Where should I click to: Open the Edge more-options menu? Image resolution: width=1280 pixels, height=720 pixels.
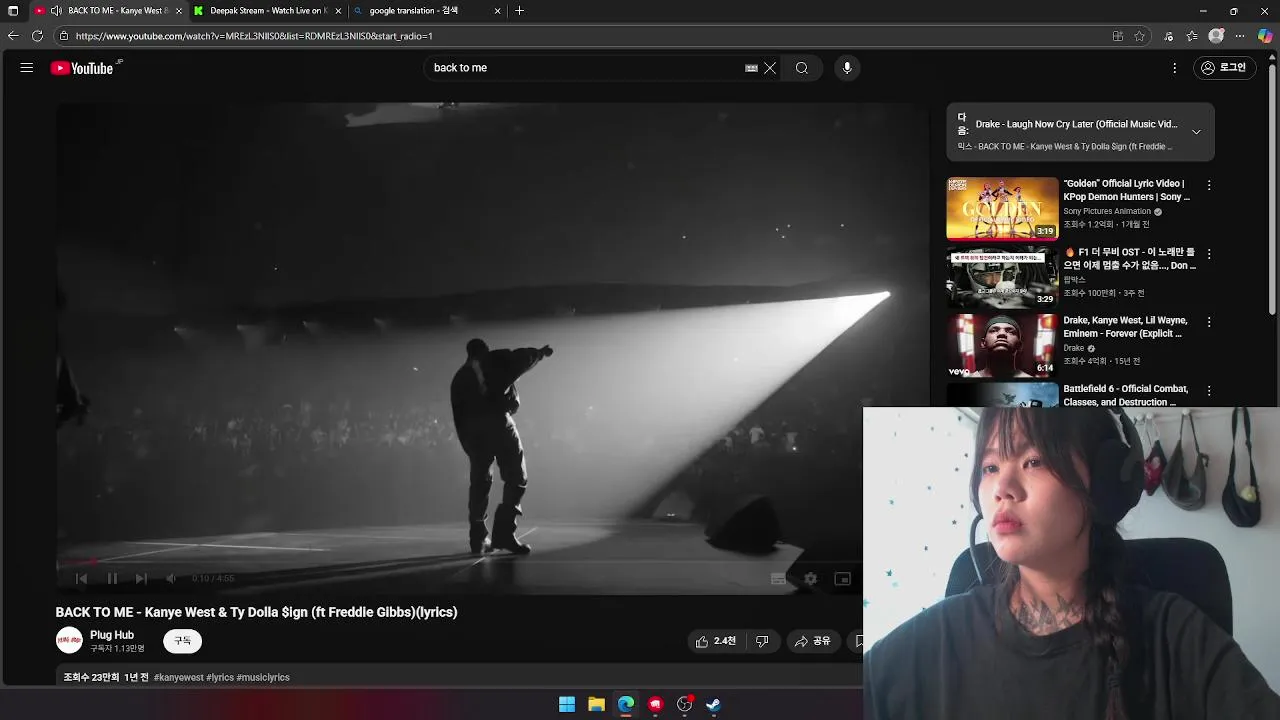1240,36
